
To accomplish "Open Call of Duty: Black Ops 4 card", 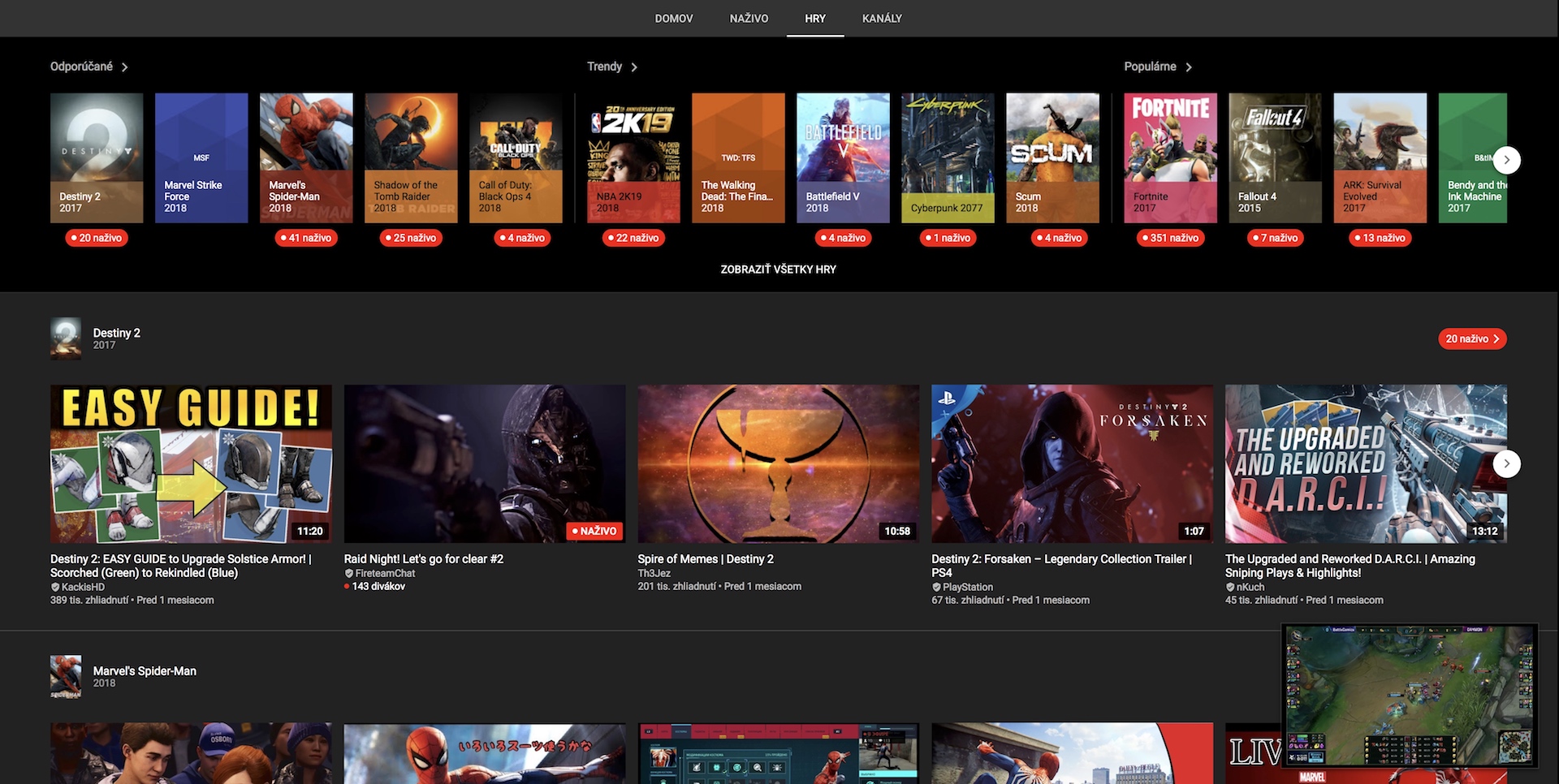I will 516,157.
